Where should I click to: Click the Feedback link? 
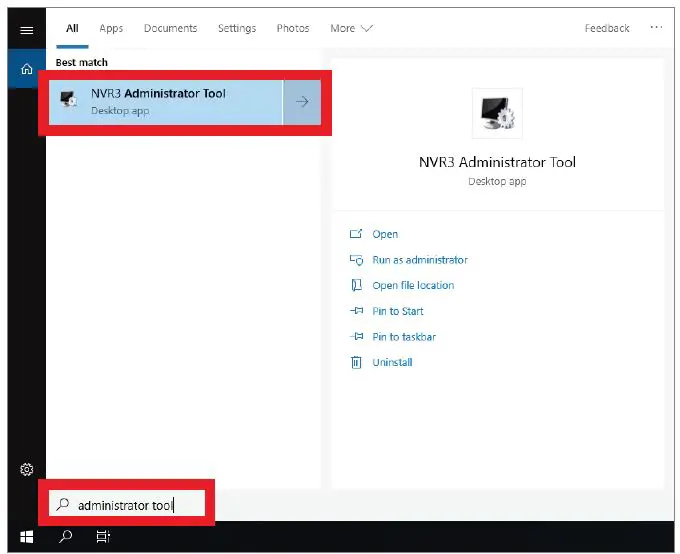[607, 28]
